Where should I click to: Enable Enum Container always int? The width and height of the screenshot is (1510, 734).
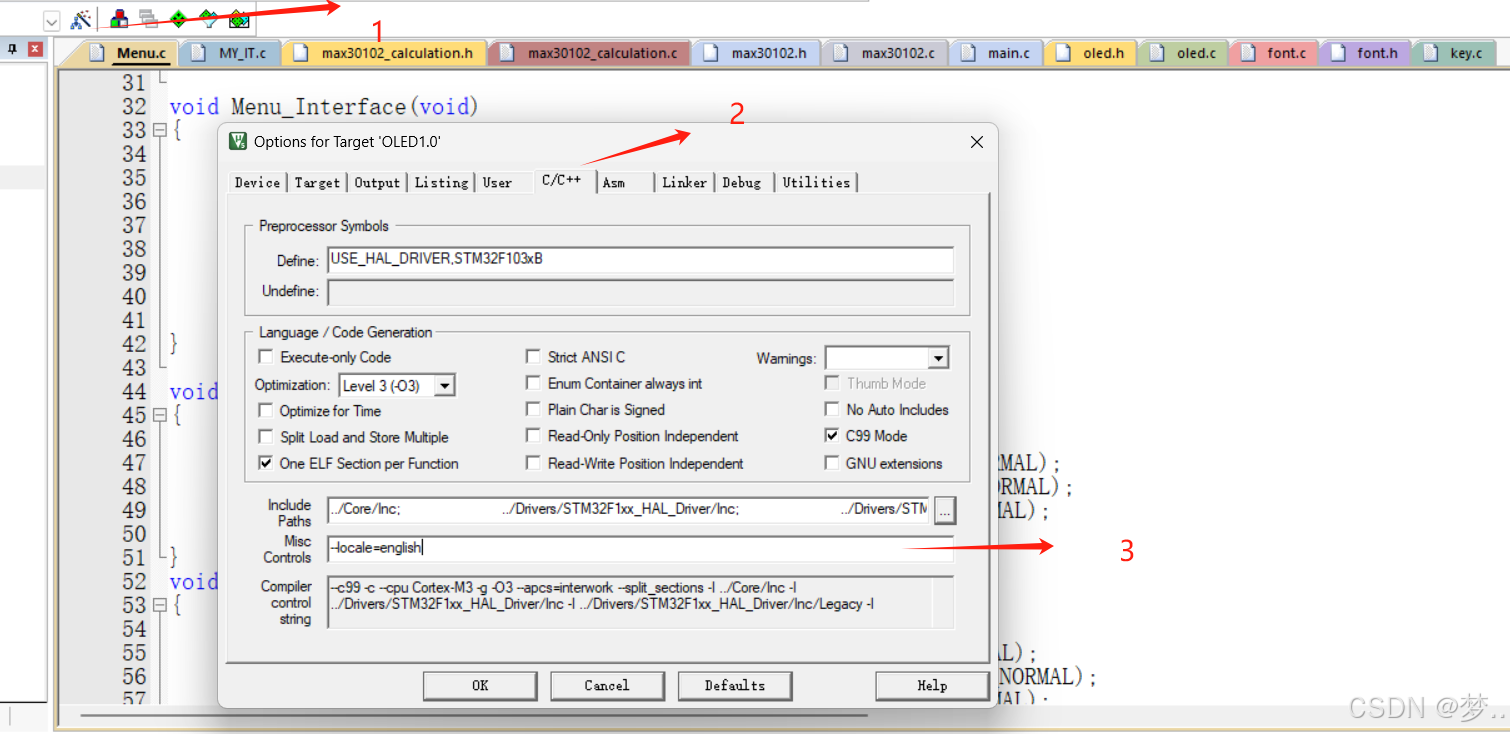tap(534, 383)
